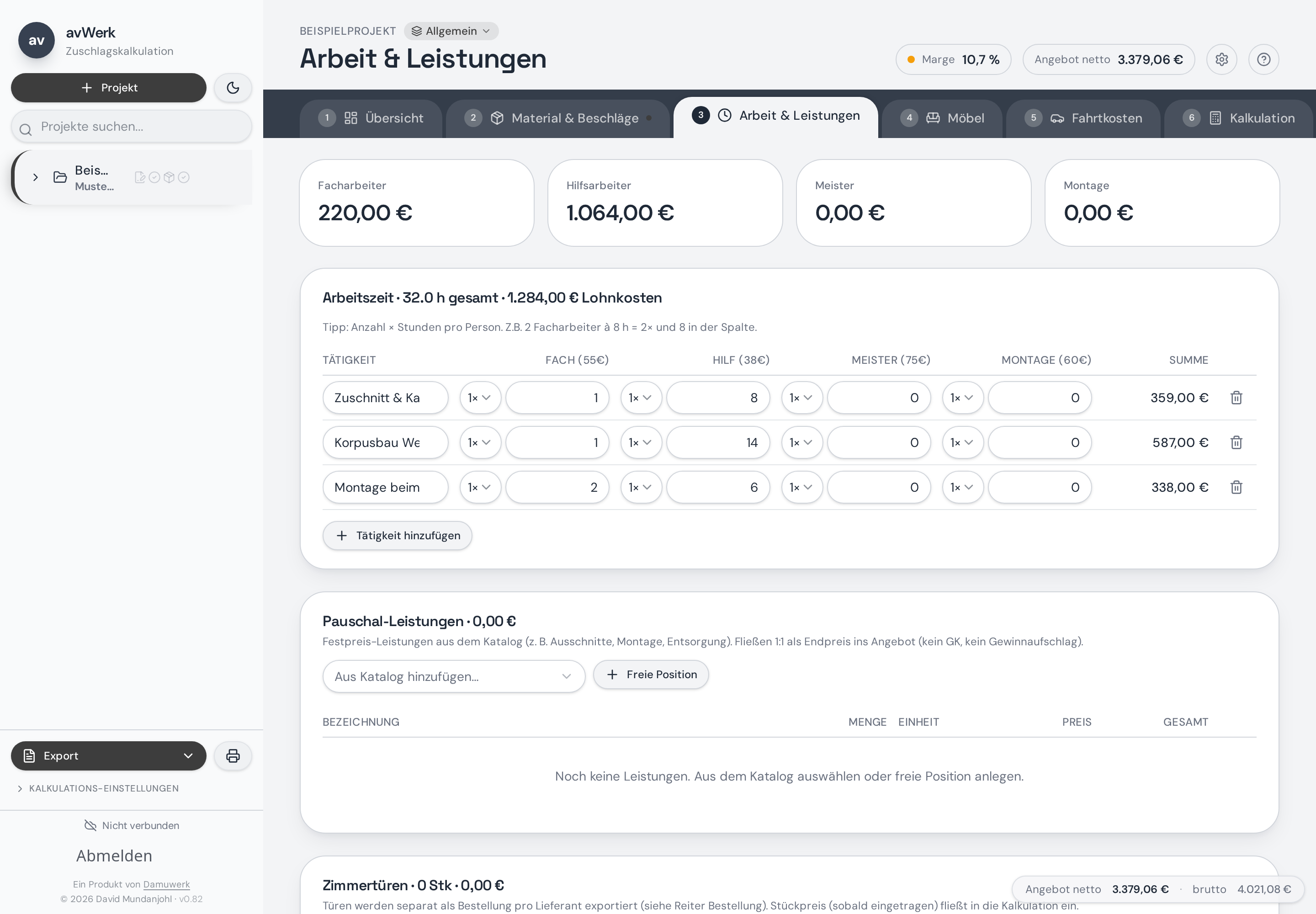Switch to the Möbel tab

point(942,118)
